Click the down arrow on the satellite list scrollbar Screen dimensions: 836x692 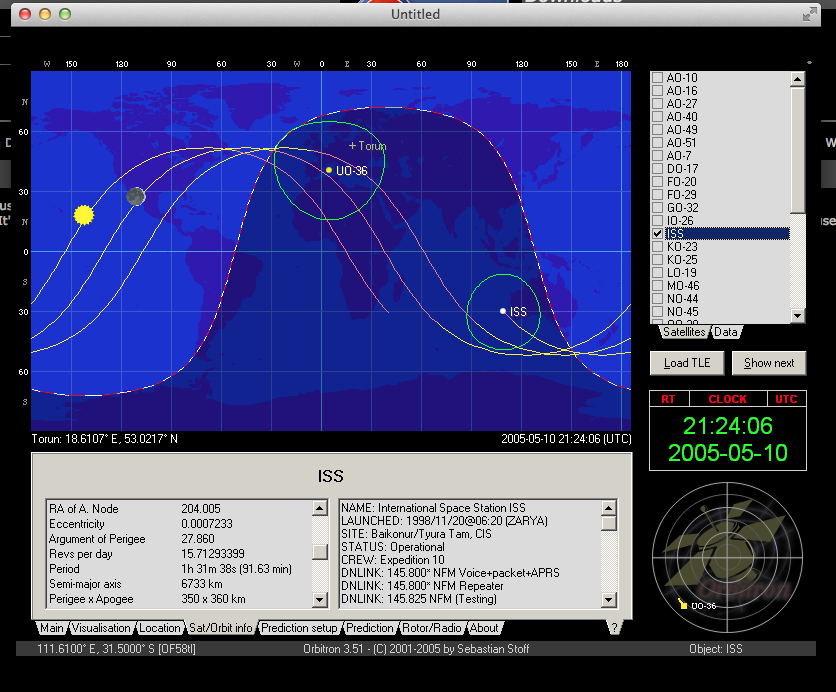pyautogui.click(x=797, y=317)
